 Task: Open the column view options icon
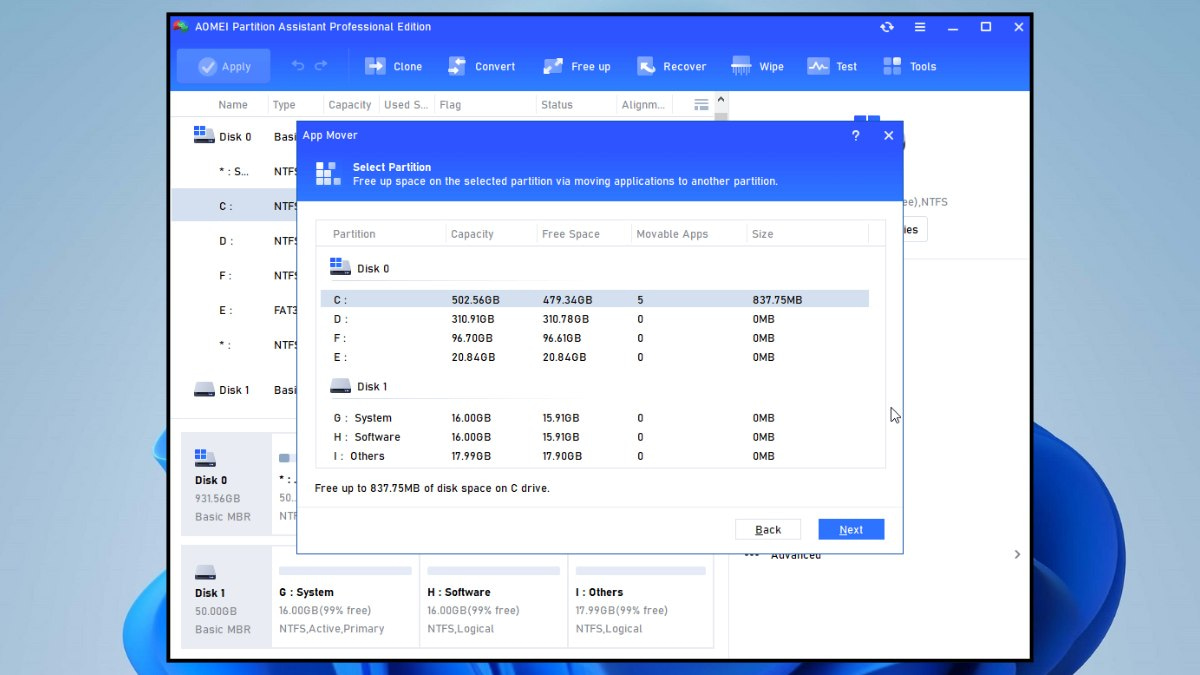click(x=701, y=104)
